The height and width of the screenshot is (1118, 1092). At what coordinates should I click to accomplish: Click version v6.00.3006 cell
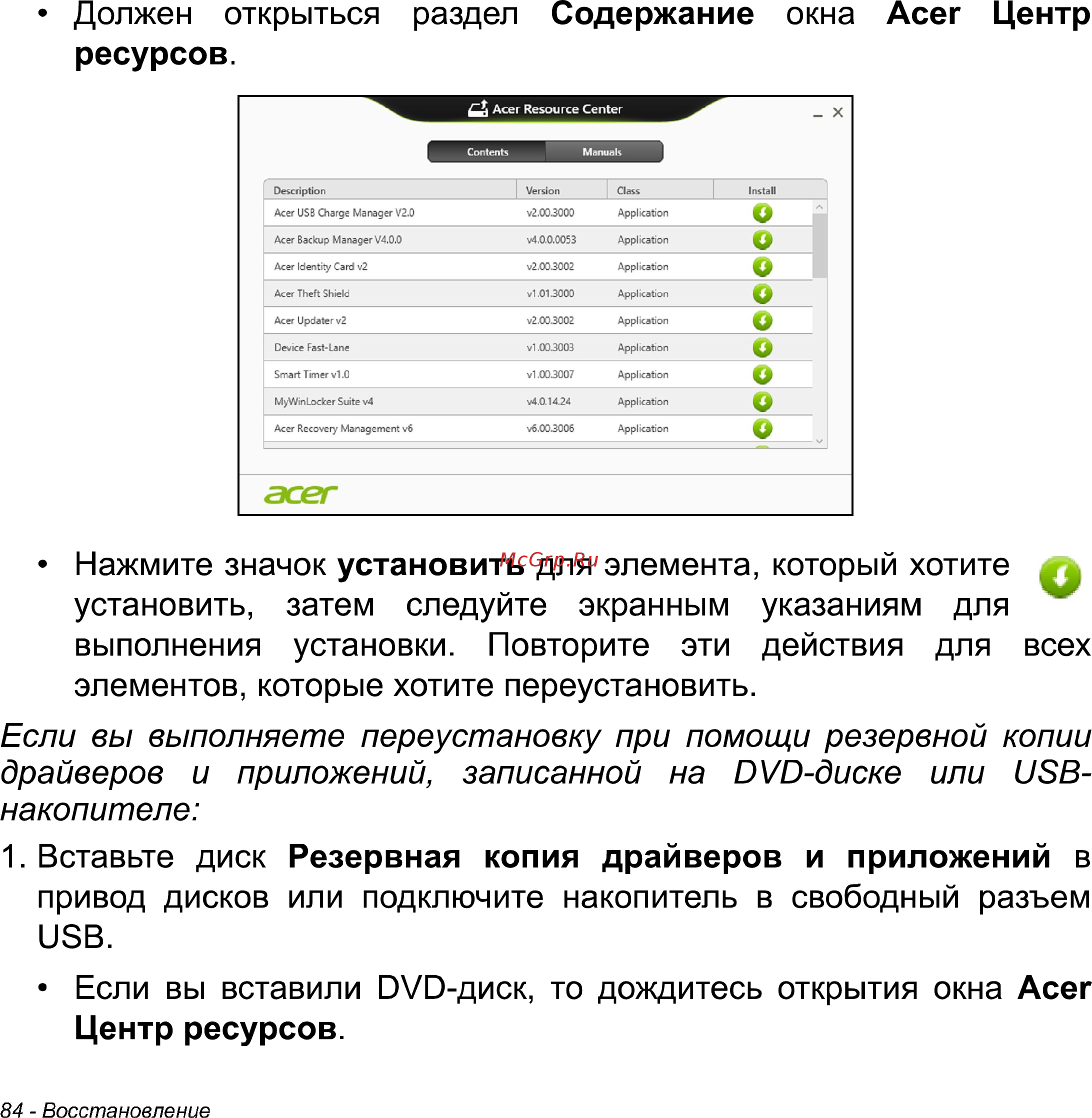tap(550, 428)
